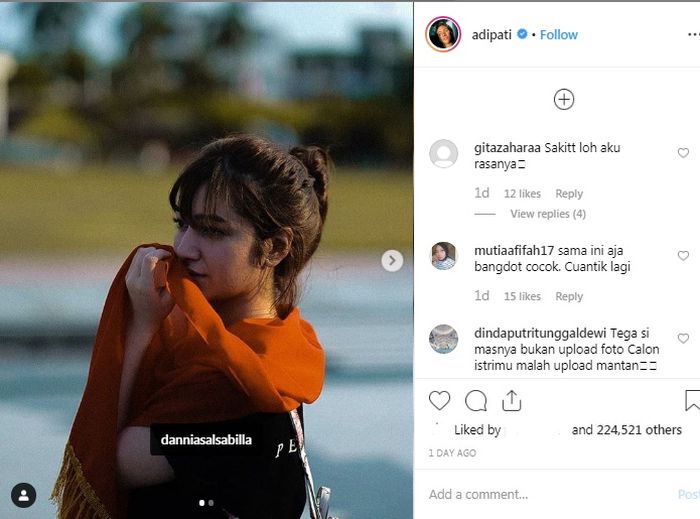This screenshot has height=519, width=700.
Task: Open mutiaafifah17's profile avatar
Action: (x=443, y=256)
